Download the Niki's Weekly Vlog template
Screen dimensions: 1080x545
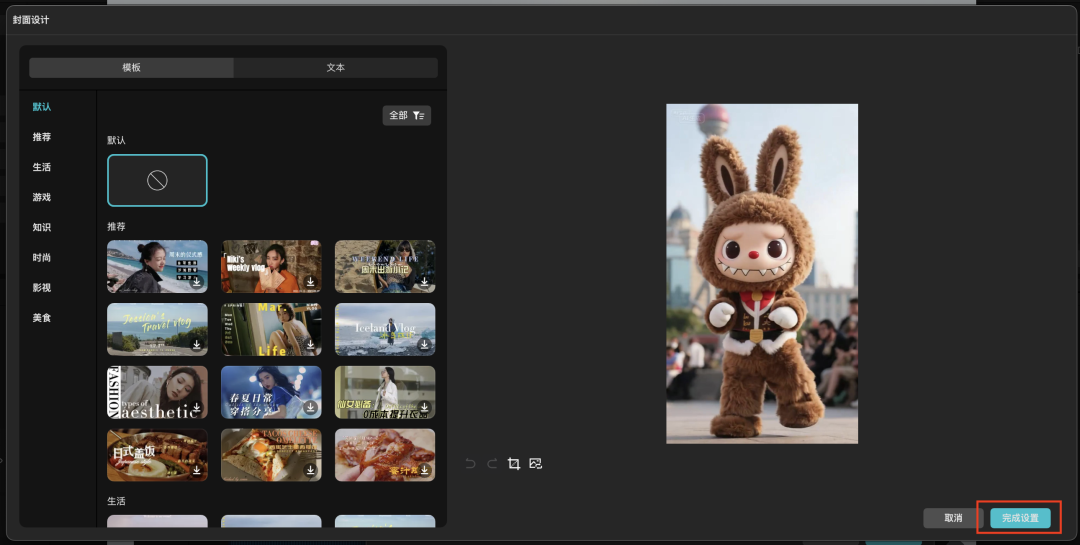pos(311,282)
